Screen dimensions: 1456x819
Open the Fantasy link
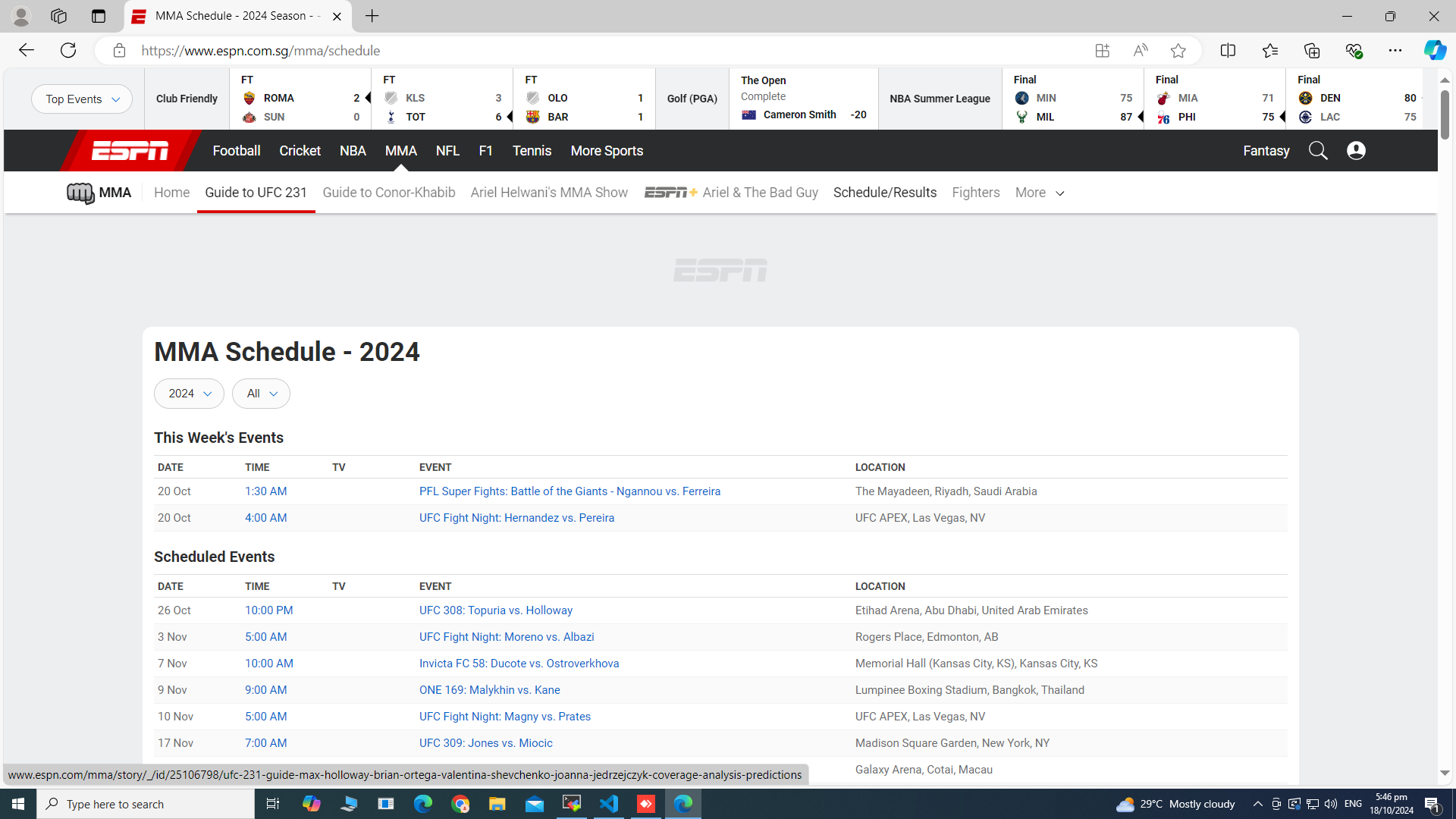coord(1266,151)
